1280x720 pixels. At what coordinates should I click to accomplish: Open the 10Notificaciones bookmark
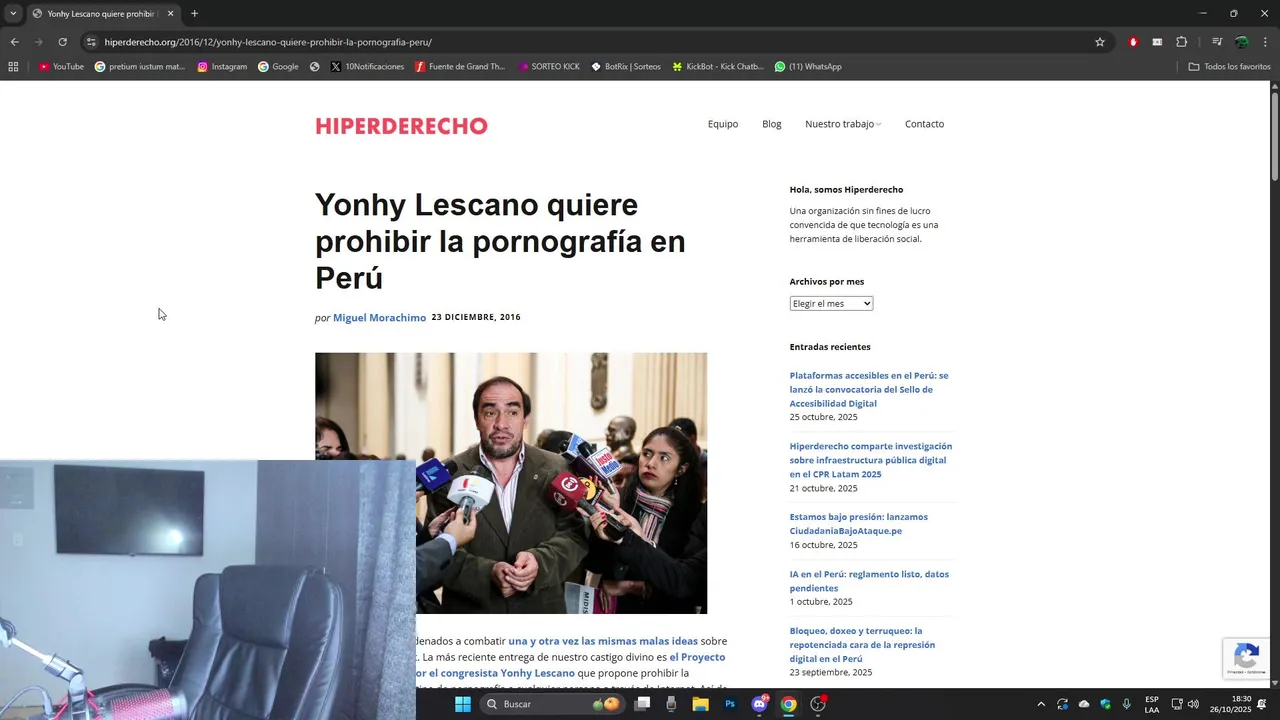pos(367,67)
